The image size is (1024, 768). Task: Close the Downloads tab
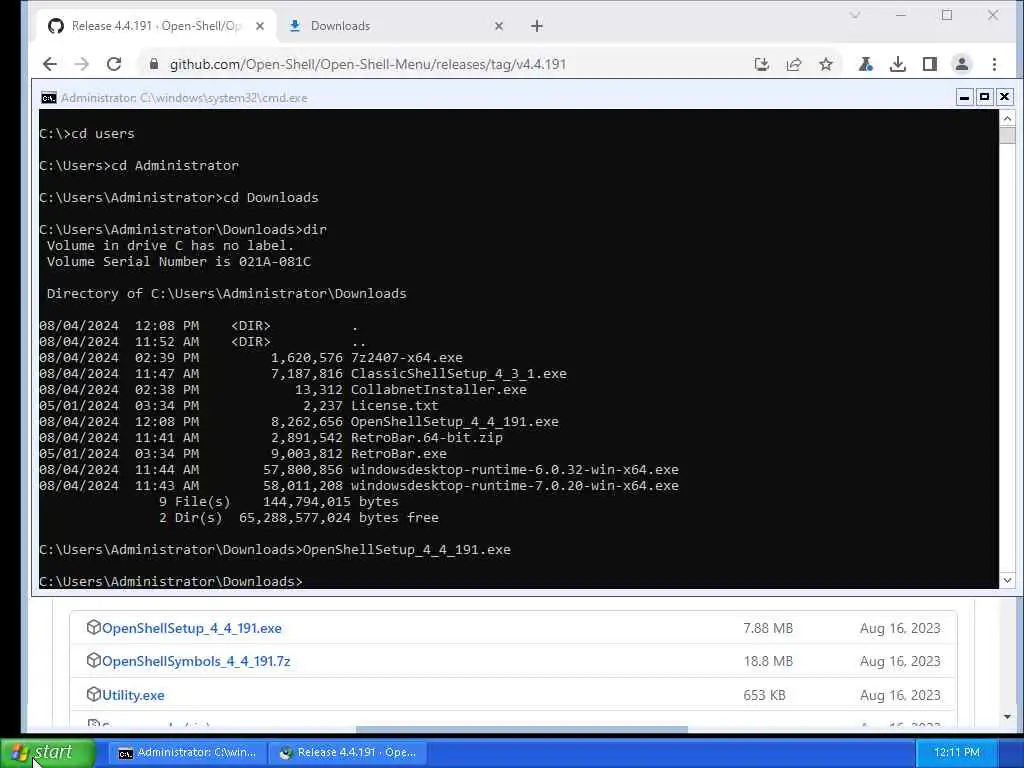pyautogui.click(x=499, y=26)
